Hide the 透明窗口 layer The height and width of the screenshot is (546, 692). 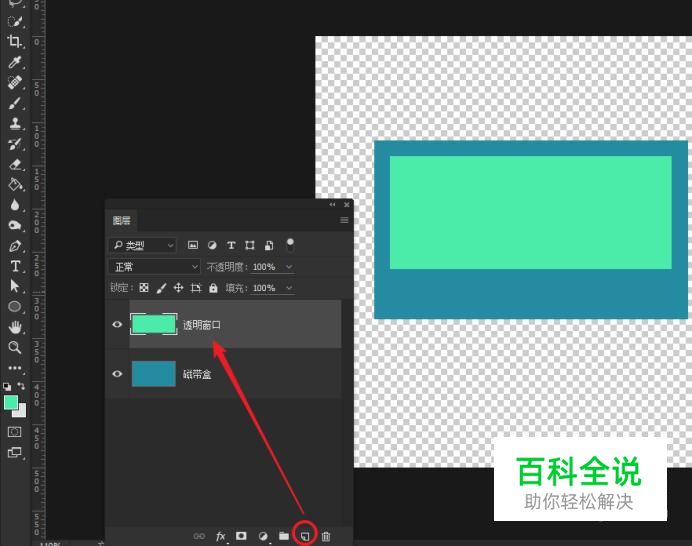pos(117,324)
